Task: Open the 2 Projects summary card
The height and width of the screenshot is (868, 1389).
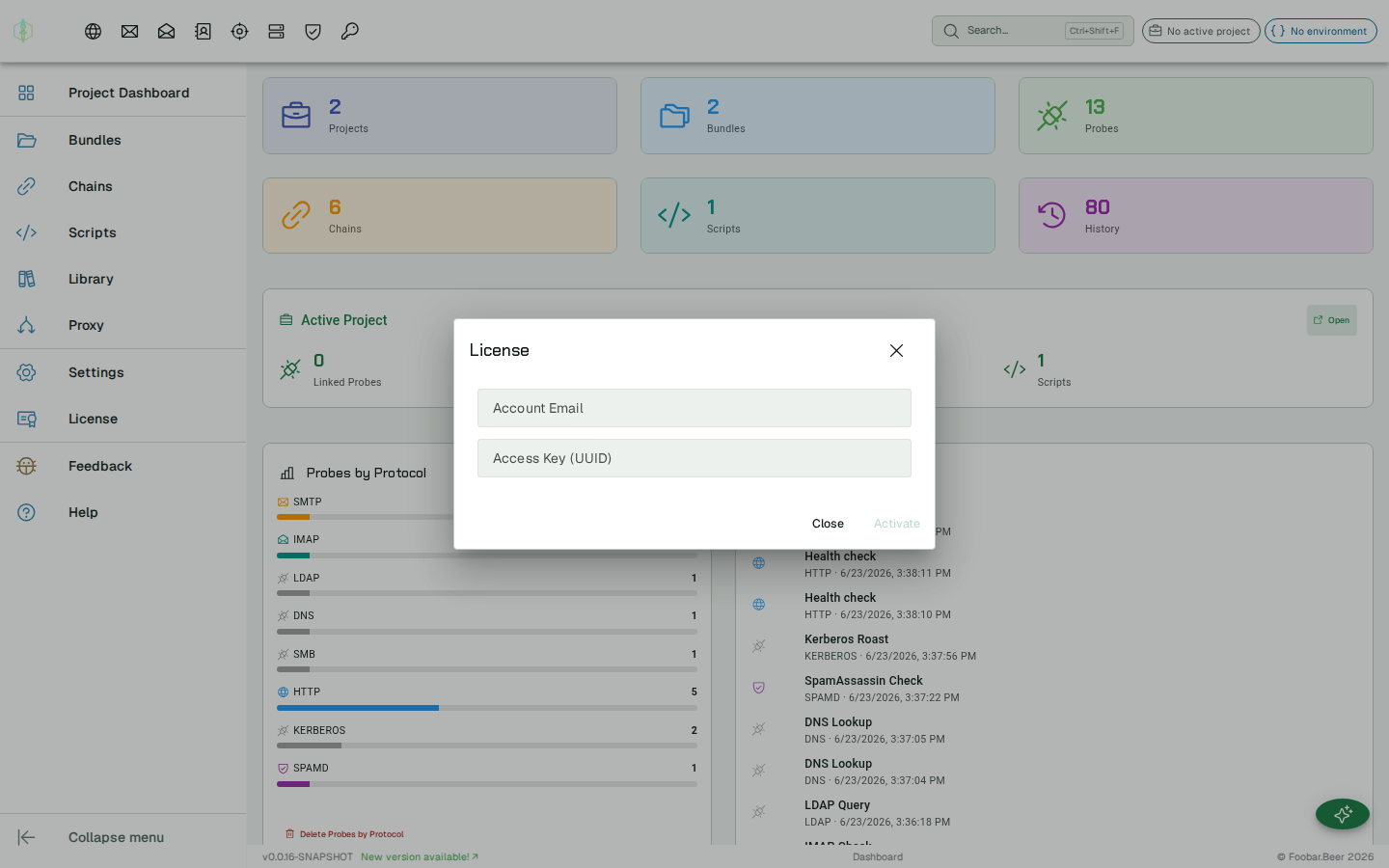Action: point(440,116)
